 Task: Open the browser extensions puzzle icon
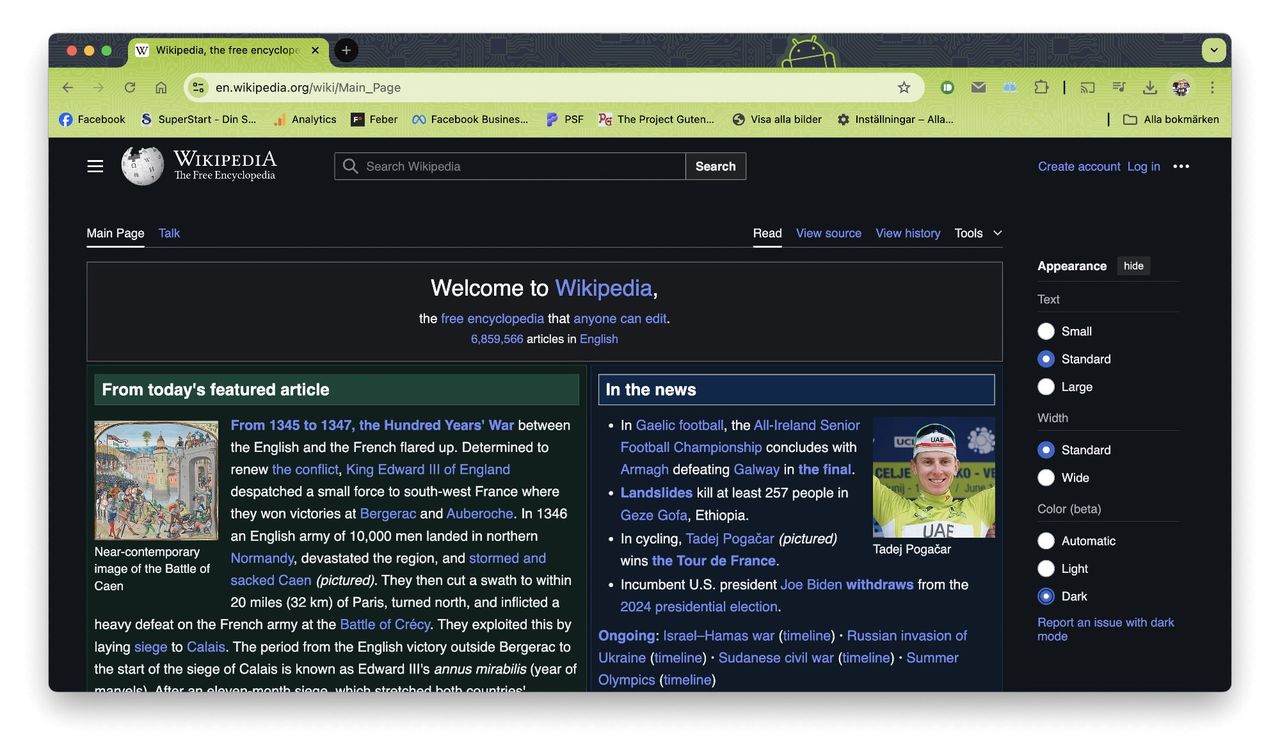click(x=1040, y=87)
